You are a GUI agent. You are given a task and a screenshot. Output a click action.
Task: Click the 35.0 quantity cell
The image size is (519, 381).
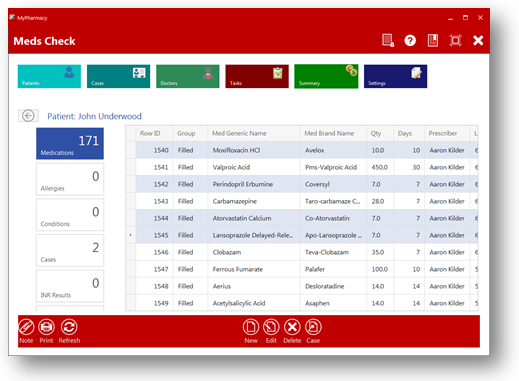pos(380,252)
